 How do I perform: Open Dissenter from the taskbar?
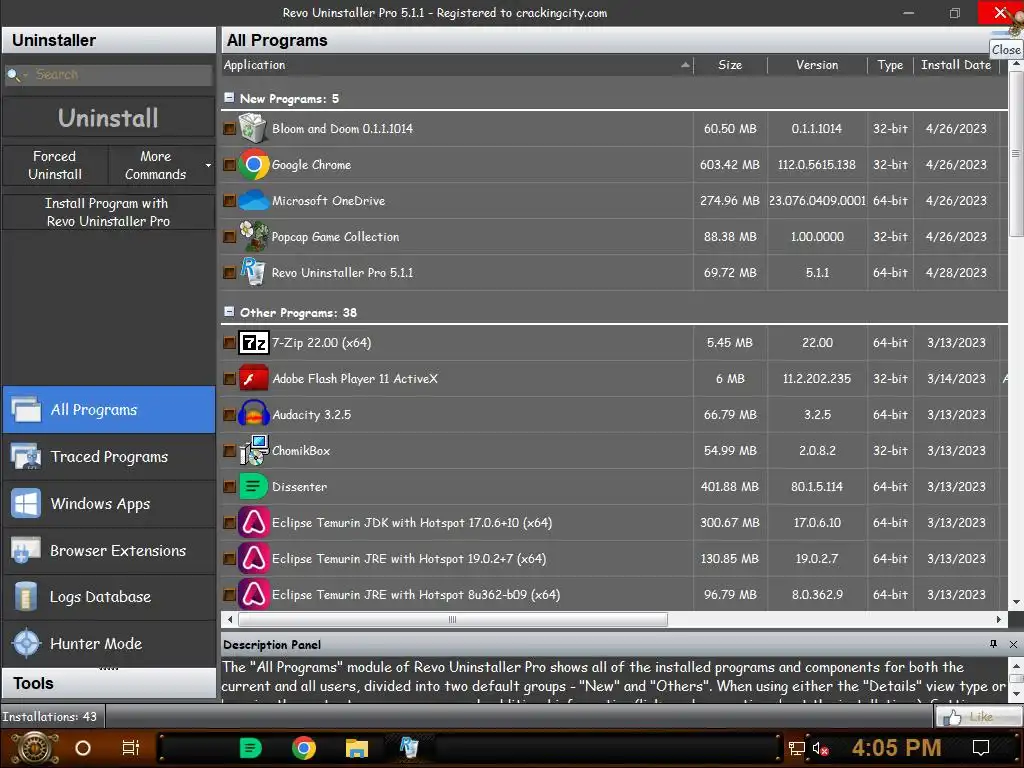(x=251, y=748)
